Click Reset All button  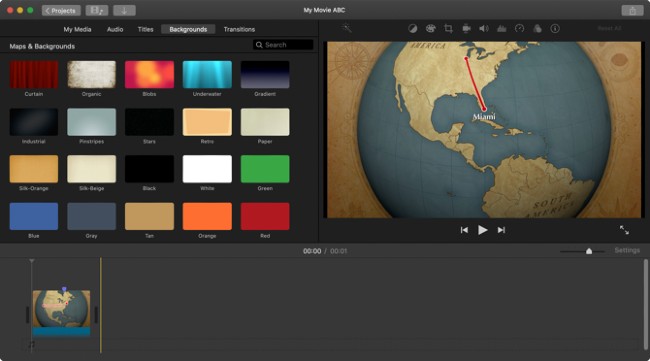pyautogui.click(x=609, y=28)
